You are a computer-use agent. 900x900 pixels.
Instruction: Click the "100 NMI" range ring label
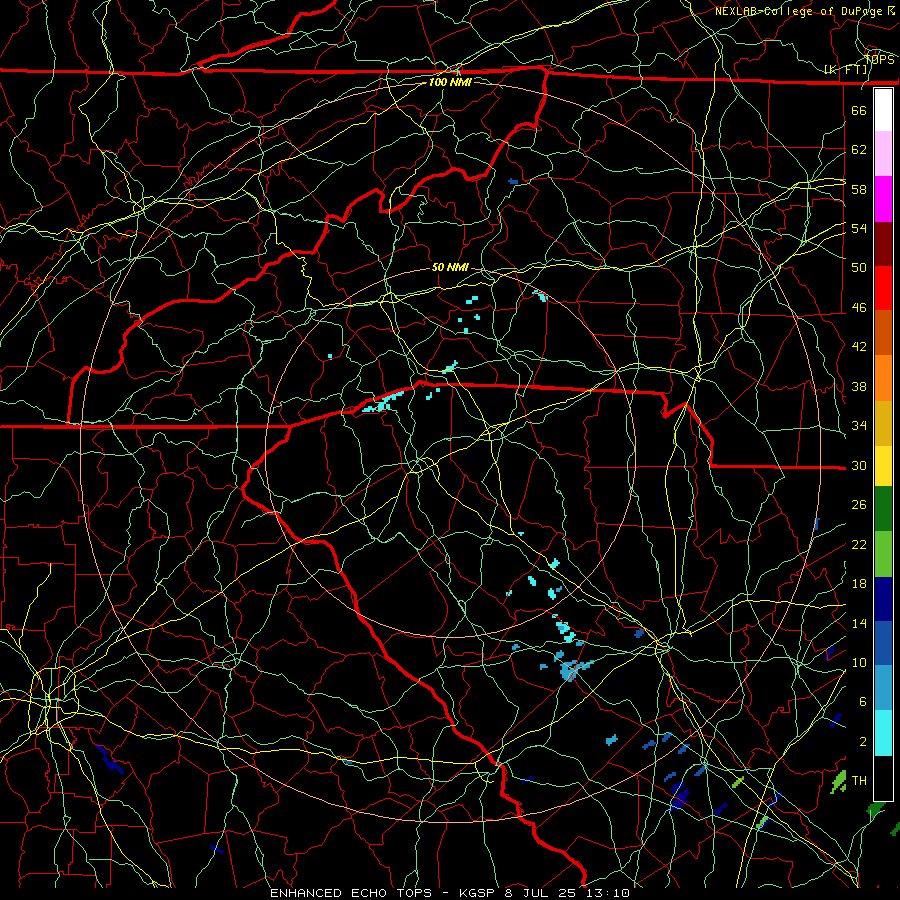(x=450, y=82)
